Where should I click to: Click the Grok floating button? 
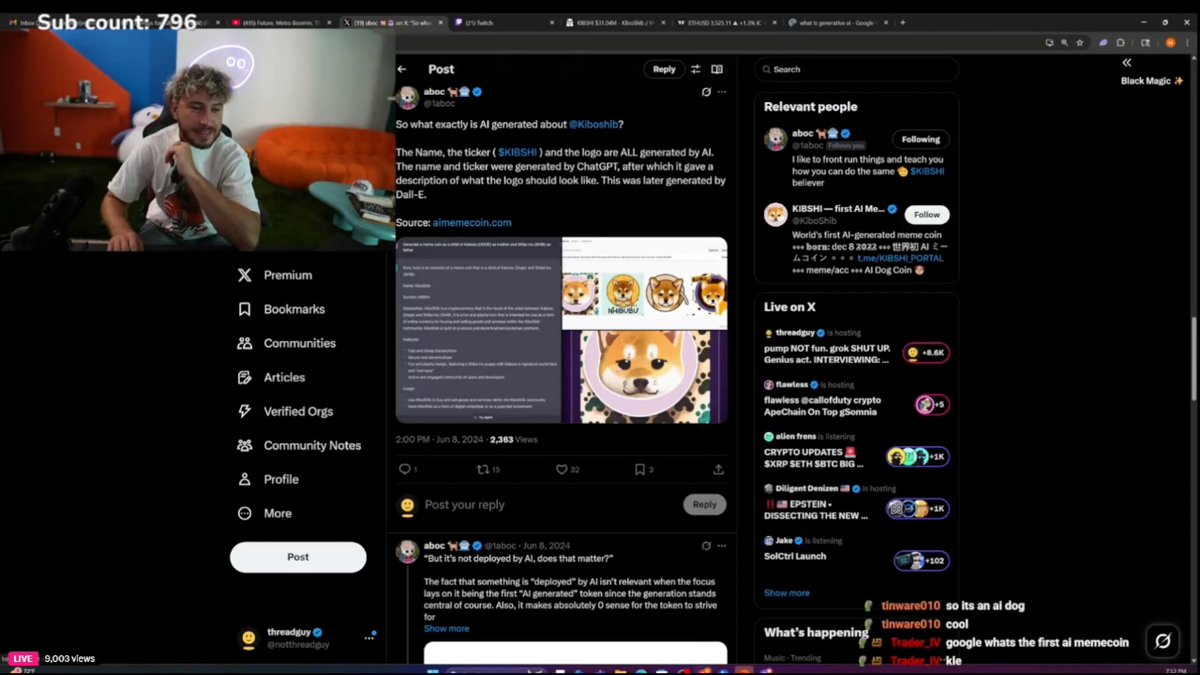point(1163,641)
